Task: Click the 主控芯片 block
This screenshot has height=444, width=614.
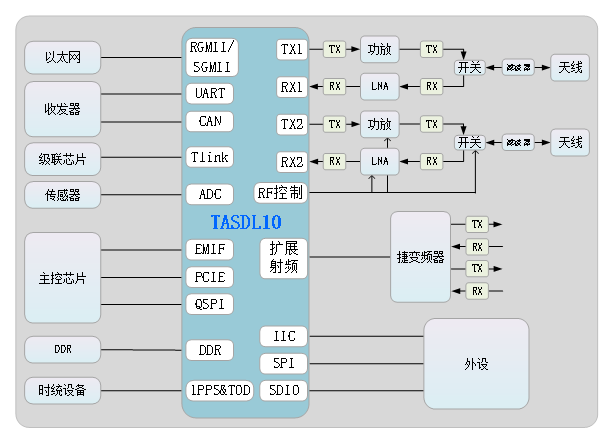Action: [x=62, y=278]
